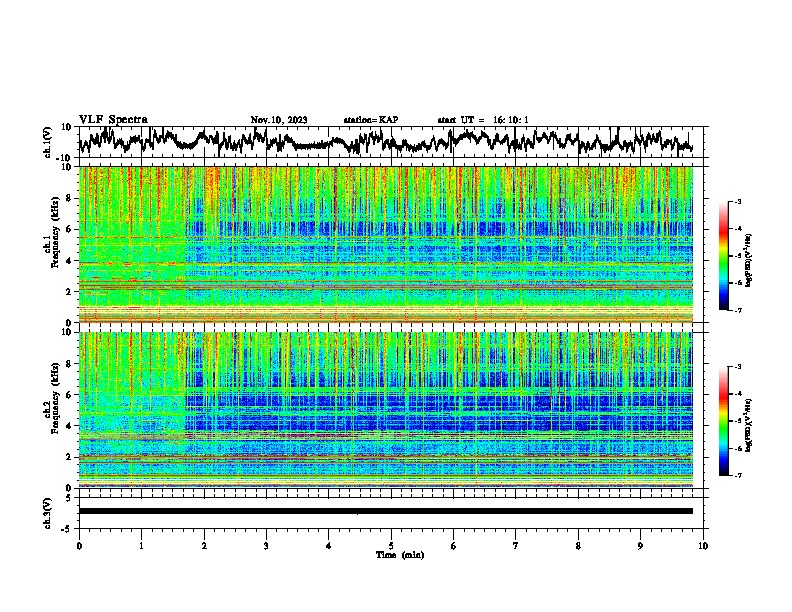
Task: Click the "ch.3(V)" axis label
Action: tap(48, 513)
